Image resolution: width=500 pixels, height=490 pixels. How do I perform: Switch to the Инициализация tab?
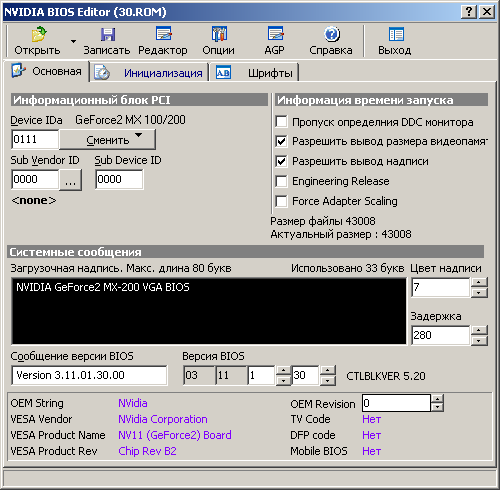tap(149, 73)
